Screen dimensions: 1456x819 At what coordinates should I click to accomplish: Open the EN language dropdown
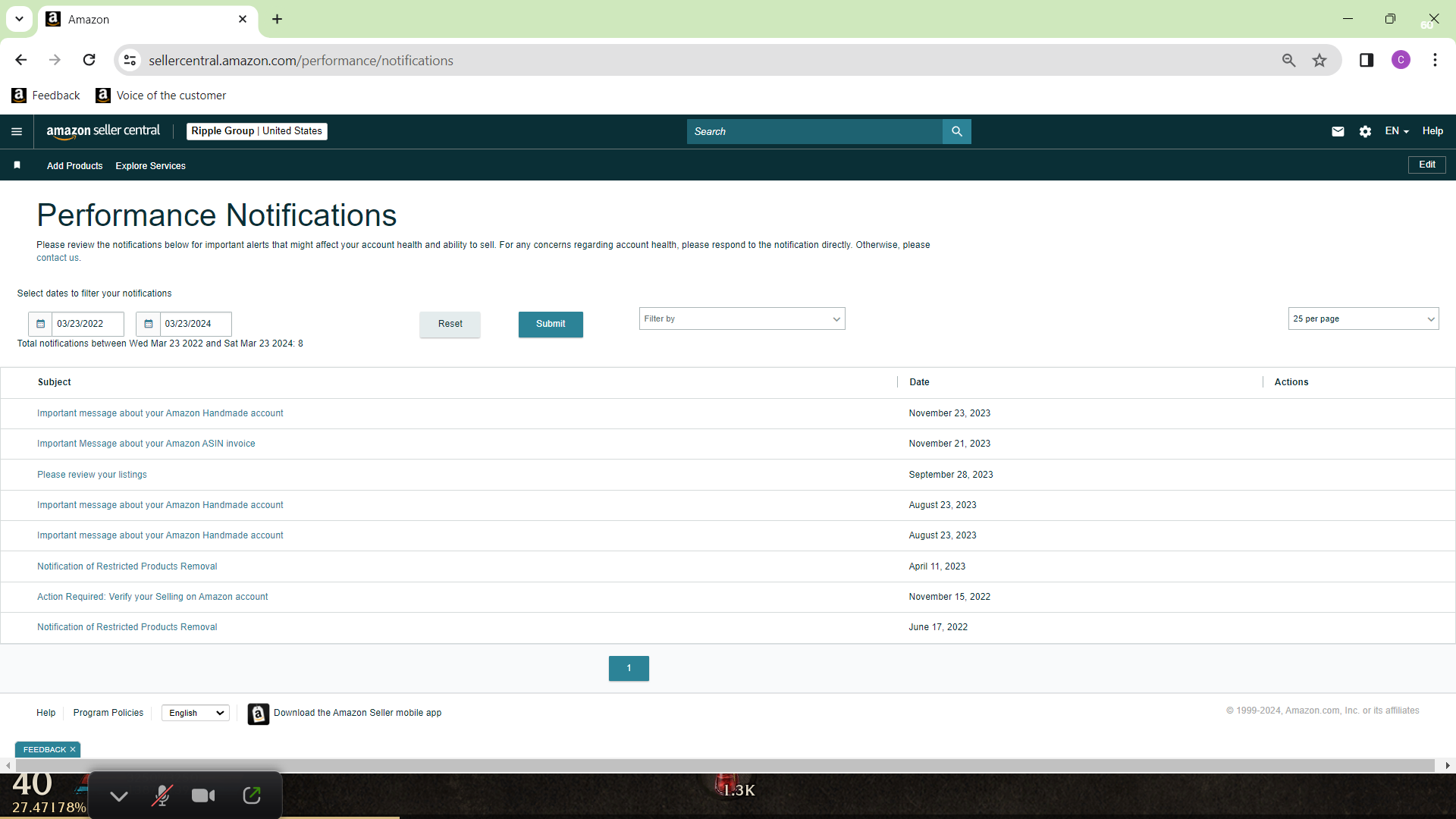pos(1396,131)
